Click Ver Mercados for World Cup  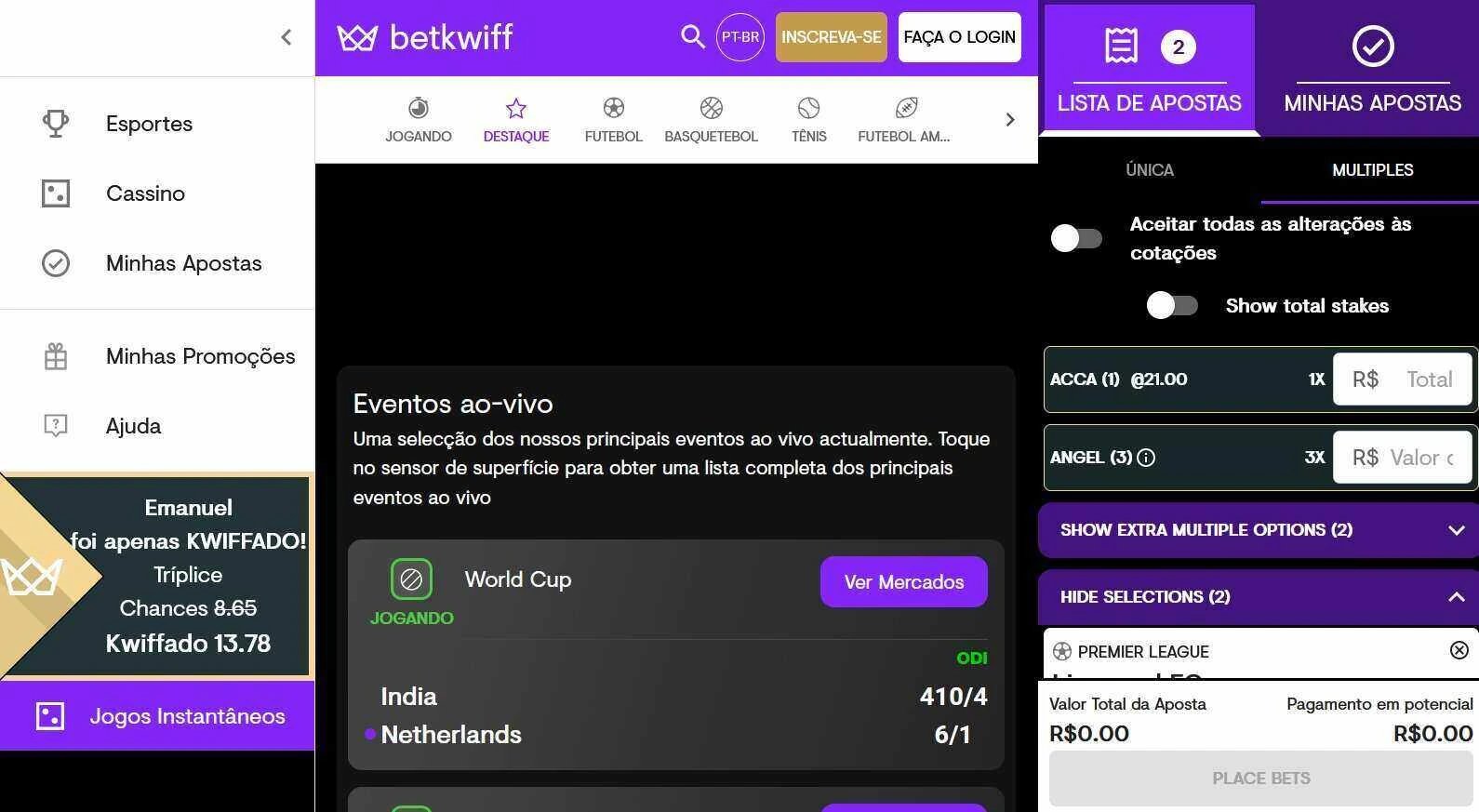(x=904, y=582)
